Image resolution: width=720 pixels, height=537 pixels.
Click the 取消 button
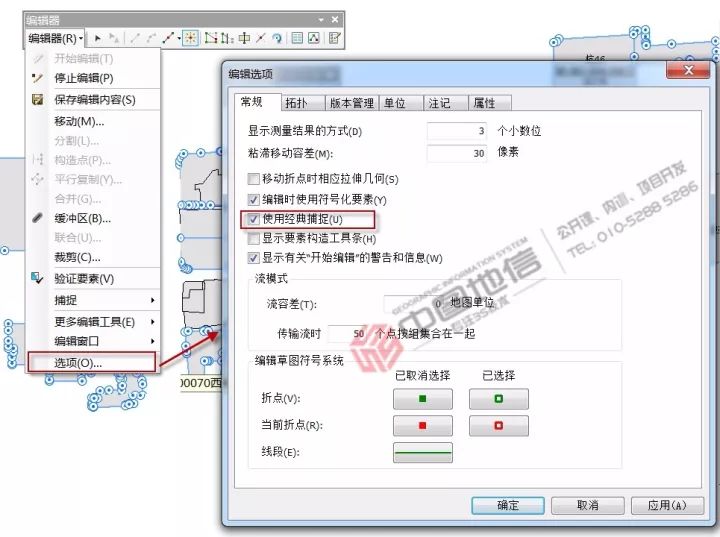pos(588,505)
